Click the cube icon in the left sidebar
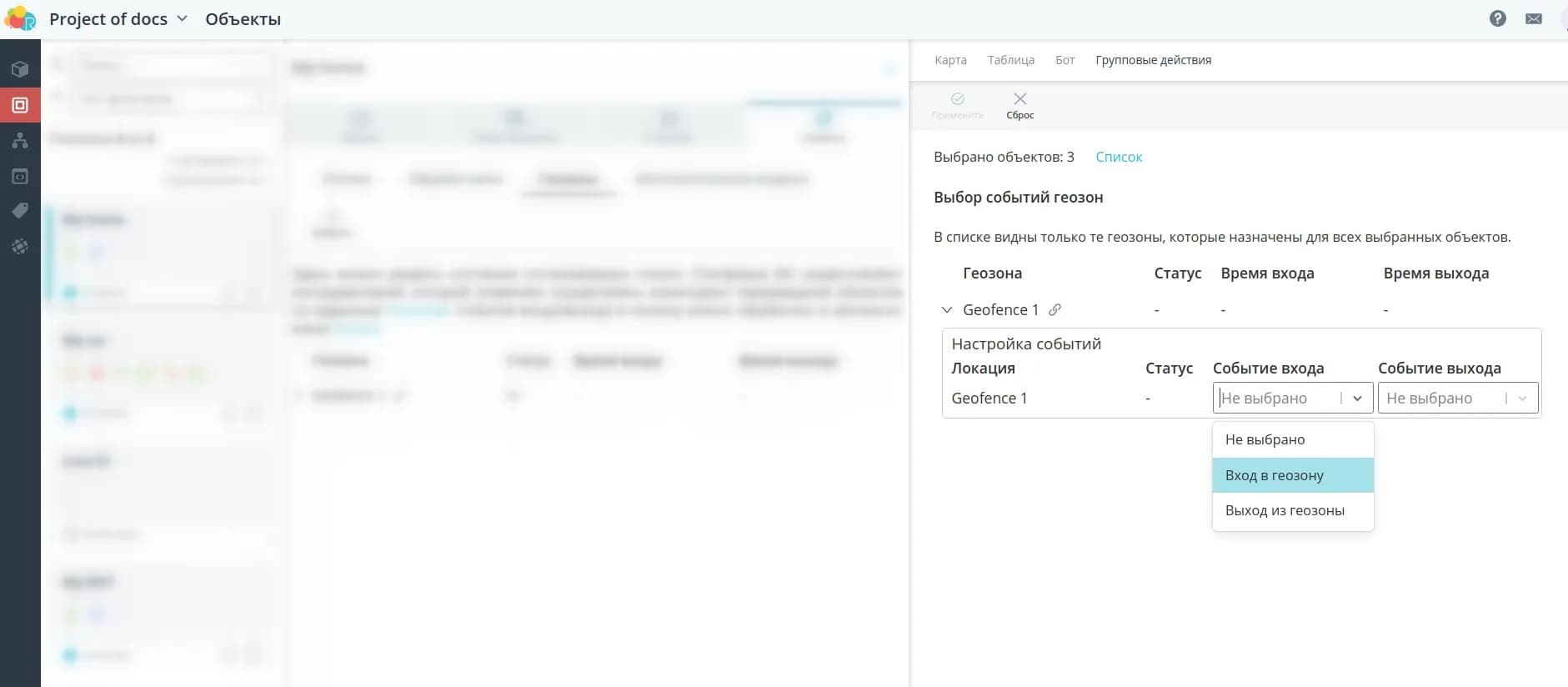 point(20,69)
